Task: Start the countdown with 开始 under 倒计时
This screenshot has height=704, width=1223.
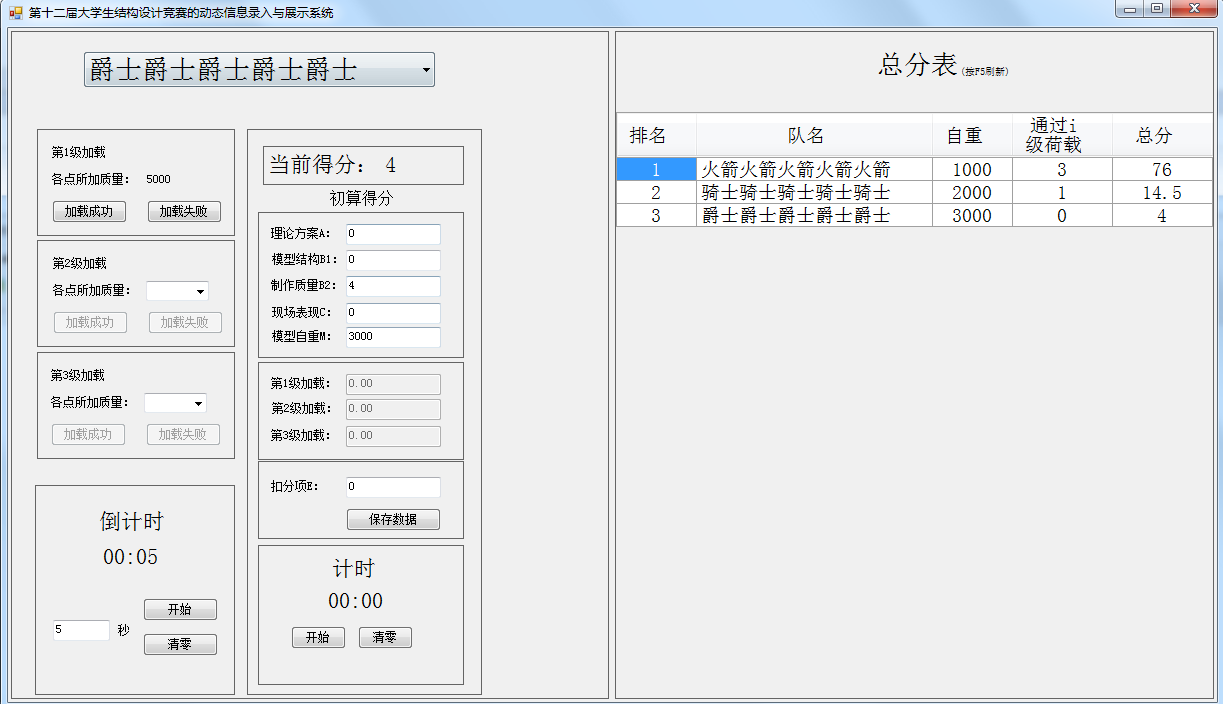Action: tap(180, 610)
